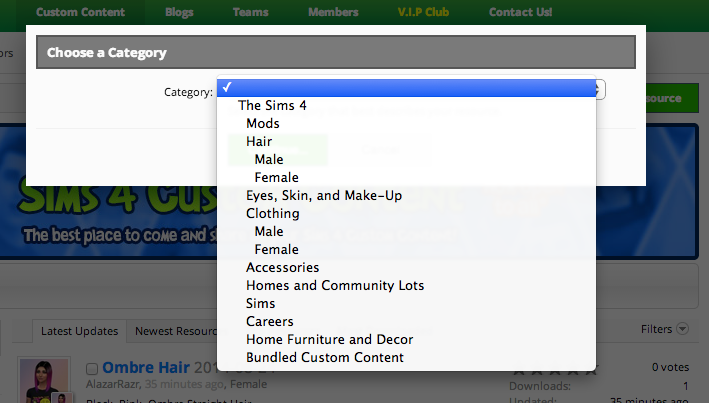
Task: Open the V.I.P Club nav tab
Action: 423,12
